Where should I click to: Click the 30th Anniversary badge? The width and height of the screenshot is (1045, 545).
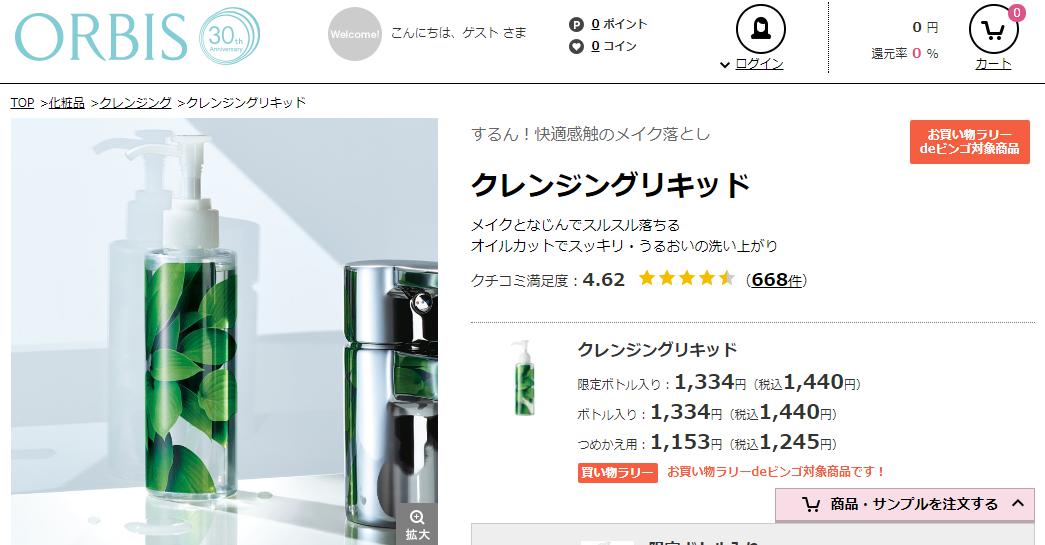tap(229, 36)
